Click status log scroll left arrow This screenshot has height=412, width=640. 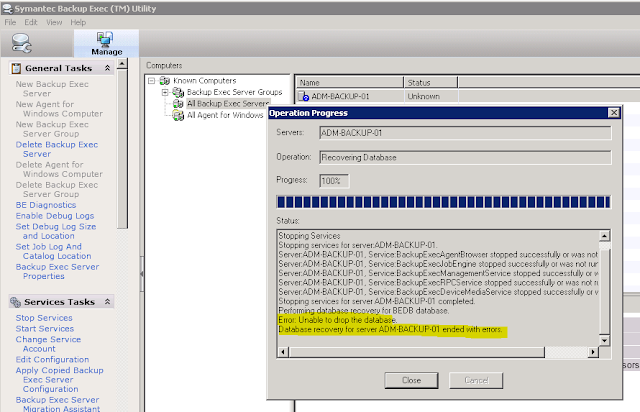point(283,352)
